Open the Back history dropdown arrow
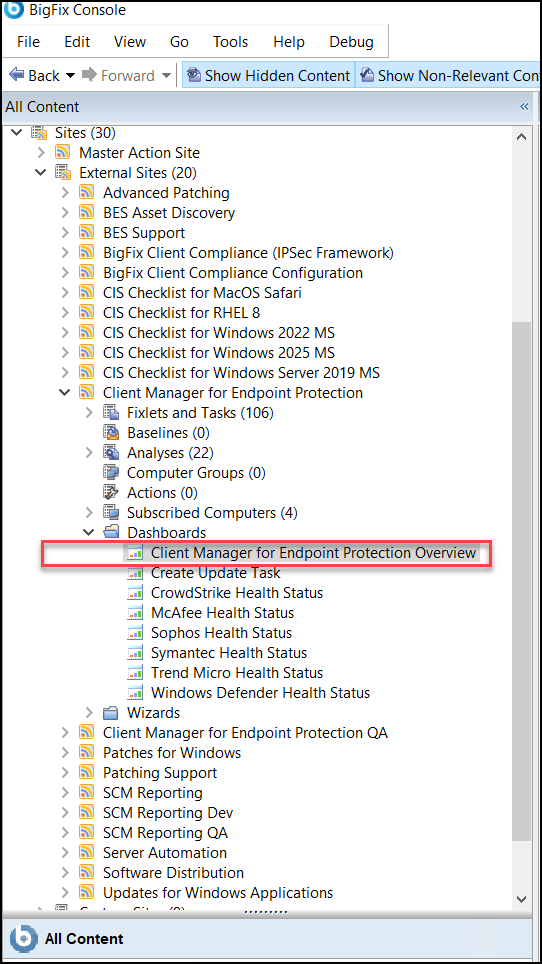 (69, 76)
